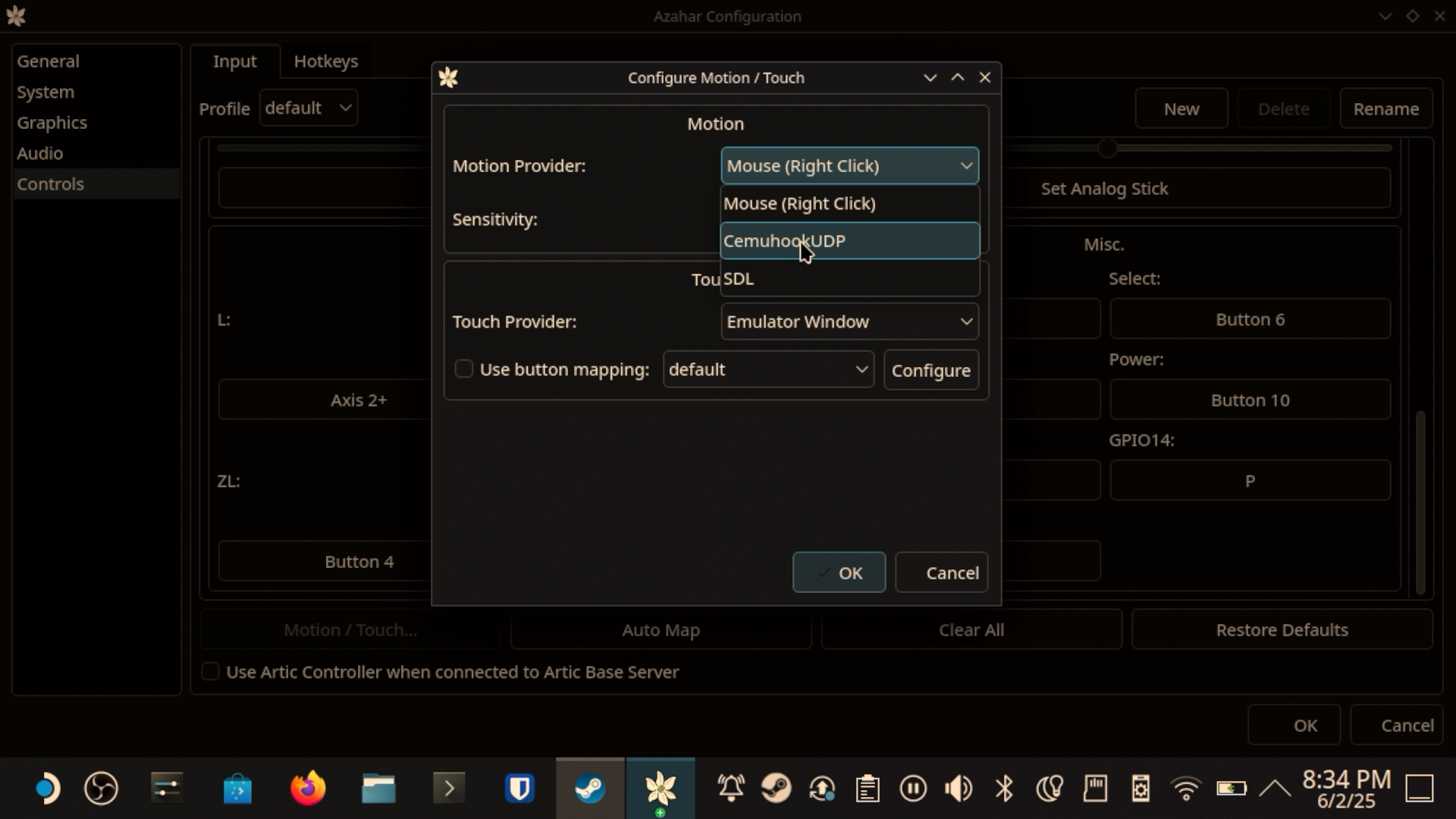Launch Firefox from the taskbar

pyautogui.click(x=308, y=789)
